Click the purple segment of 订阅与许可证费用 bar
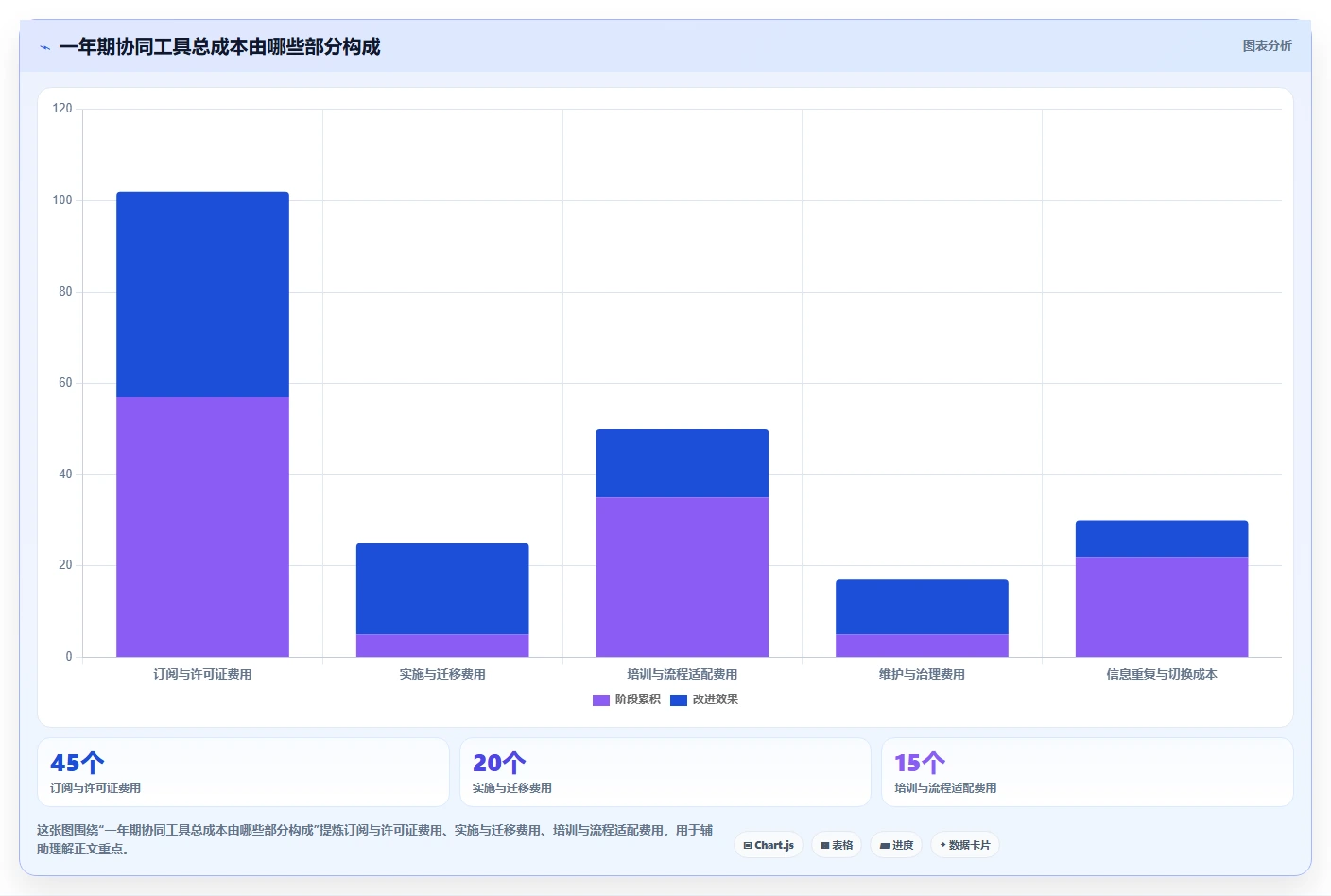Viewport: 1331px width, 896px height. click(203, 526)
